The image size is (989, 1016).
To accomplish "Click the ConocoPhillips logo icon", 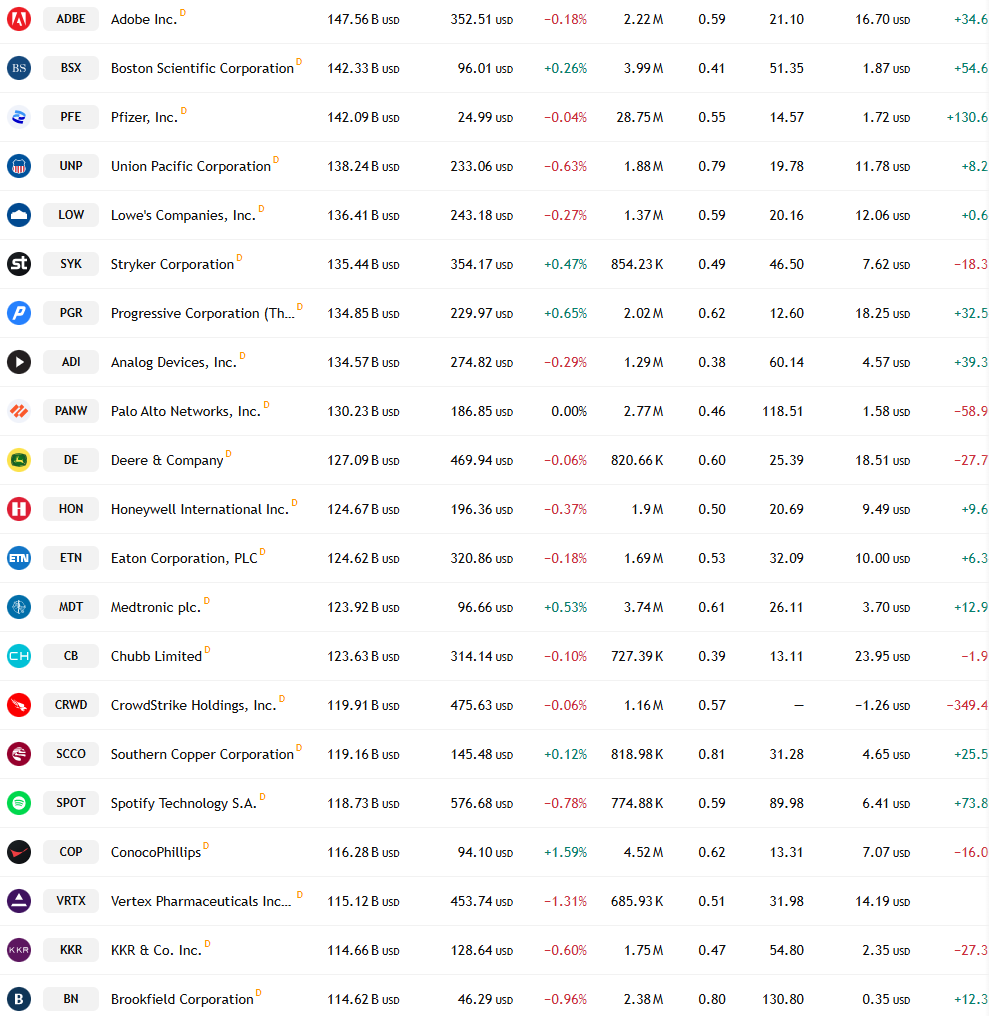I will (19, 852).
